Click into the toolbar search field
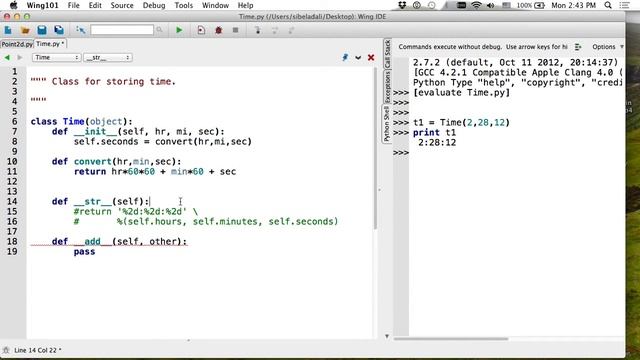Image resolution: width=640 pixels, height=360 pixels. [122, 30]
